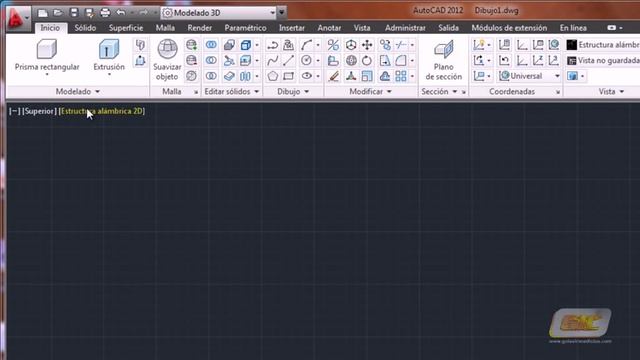Viewport: 640px width, 360px height.
Task: Toggle the ribbon minimize button beside En línea
Action: coord(611,28)
